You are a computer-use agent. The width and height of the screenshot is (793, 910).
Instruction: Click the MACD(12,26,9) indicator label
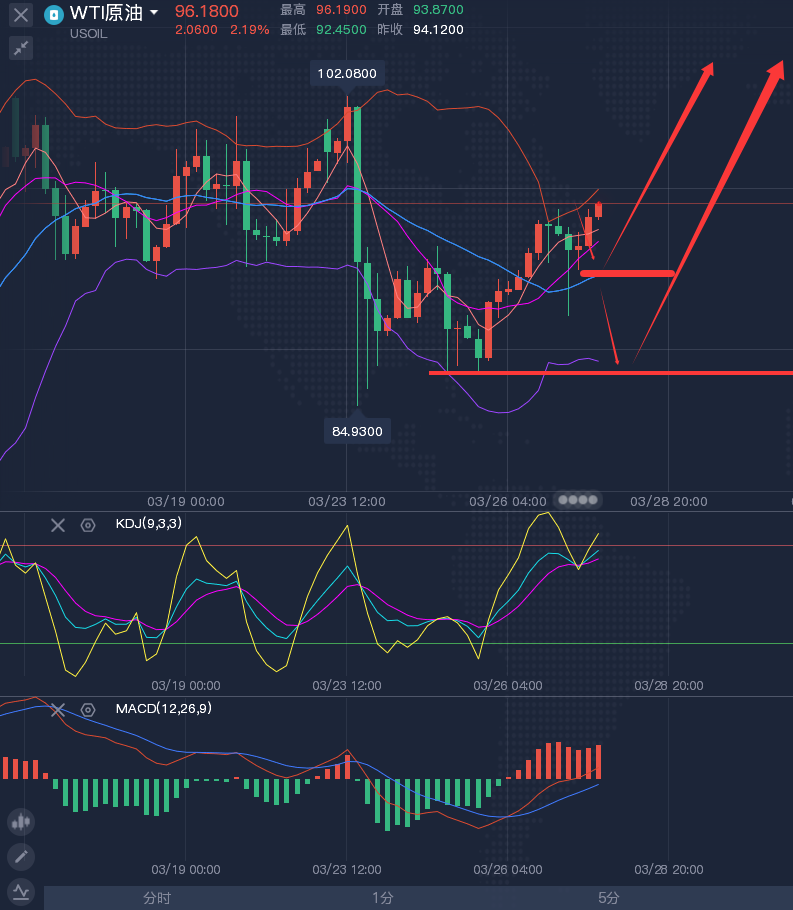click(163, 708)
